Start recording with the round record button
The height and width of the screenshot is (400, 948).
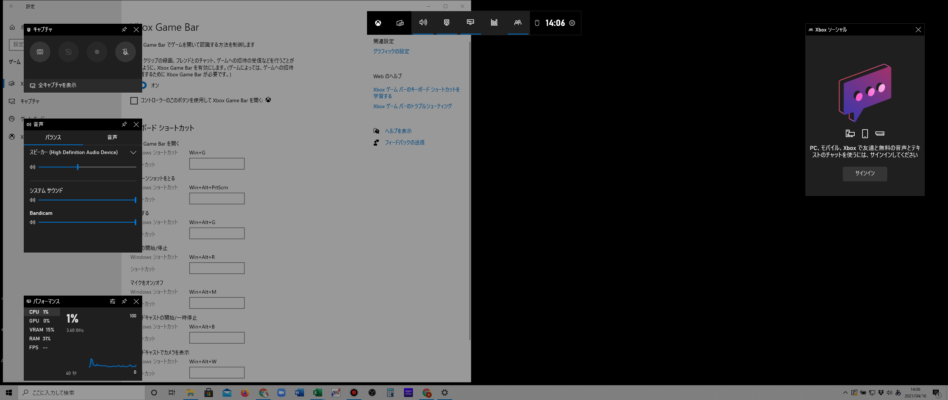point(97,52)
